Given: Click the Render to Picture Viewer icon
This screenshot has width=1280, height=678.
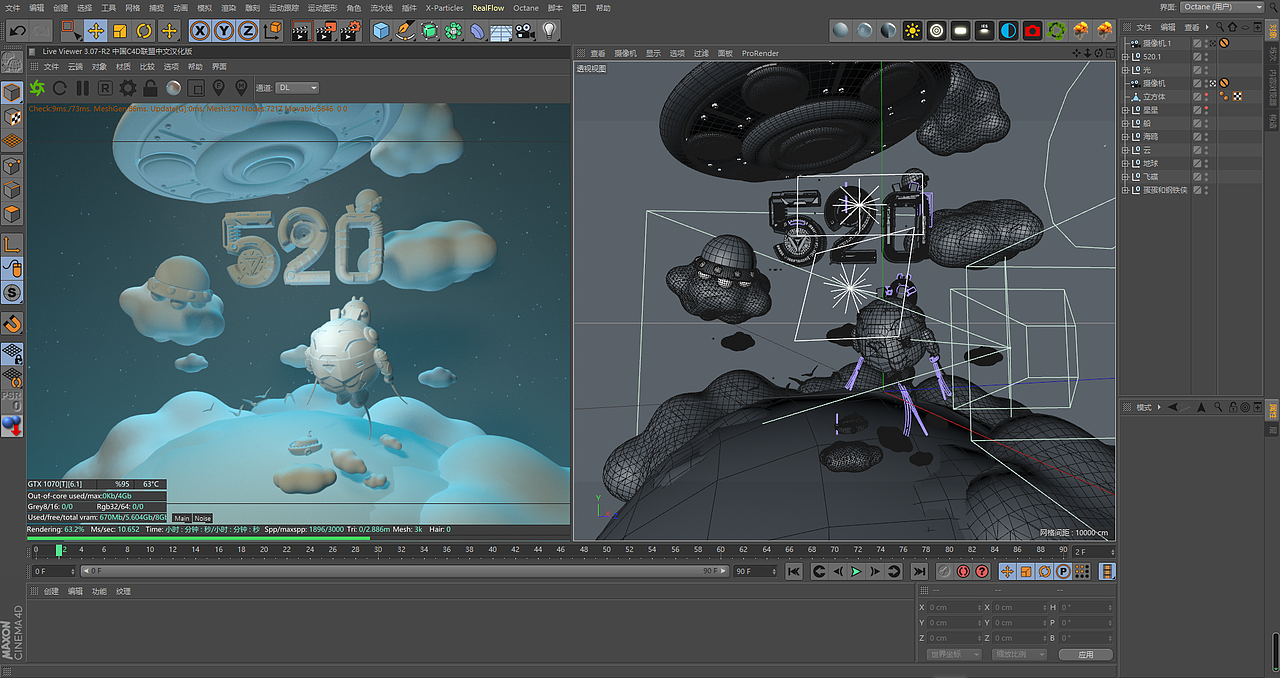Looking at the screenshot, I should [x=324, y=31].
